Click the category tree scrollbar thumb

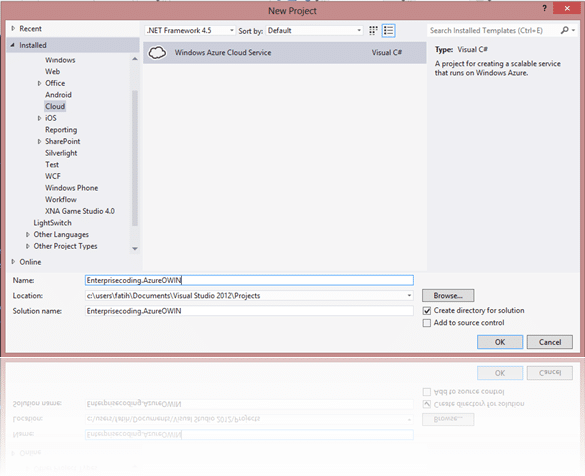coord(135,158)
